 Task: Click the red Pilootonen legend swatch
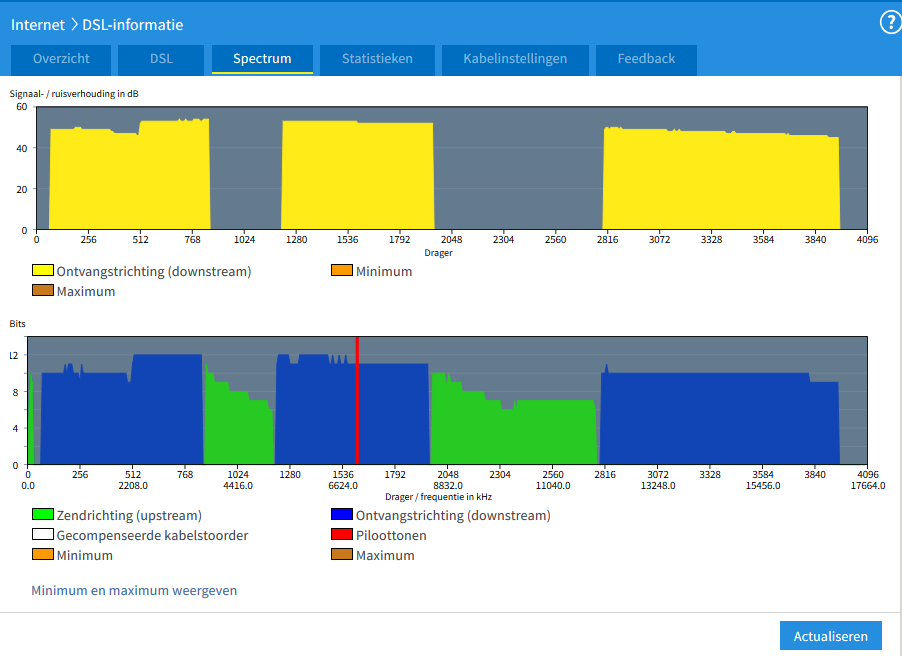pos(341,536)
